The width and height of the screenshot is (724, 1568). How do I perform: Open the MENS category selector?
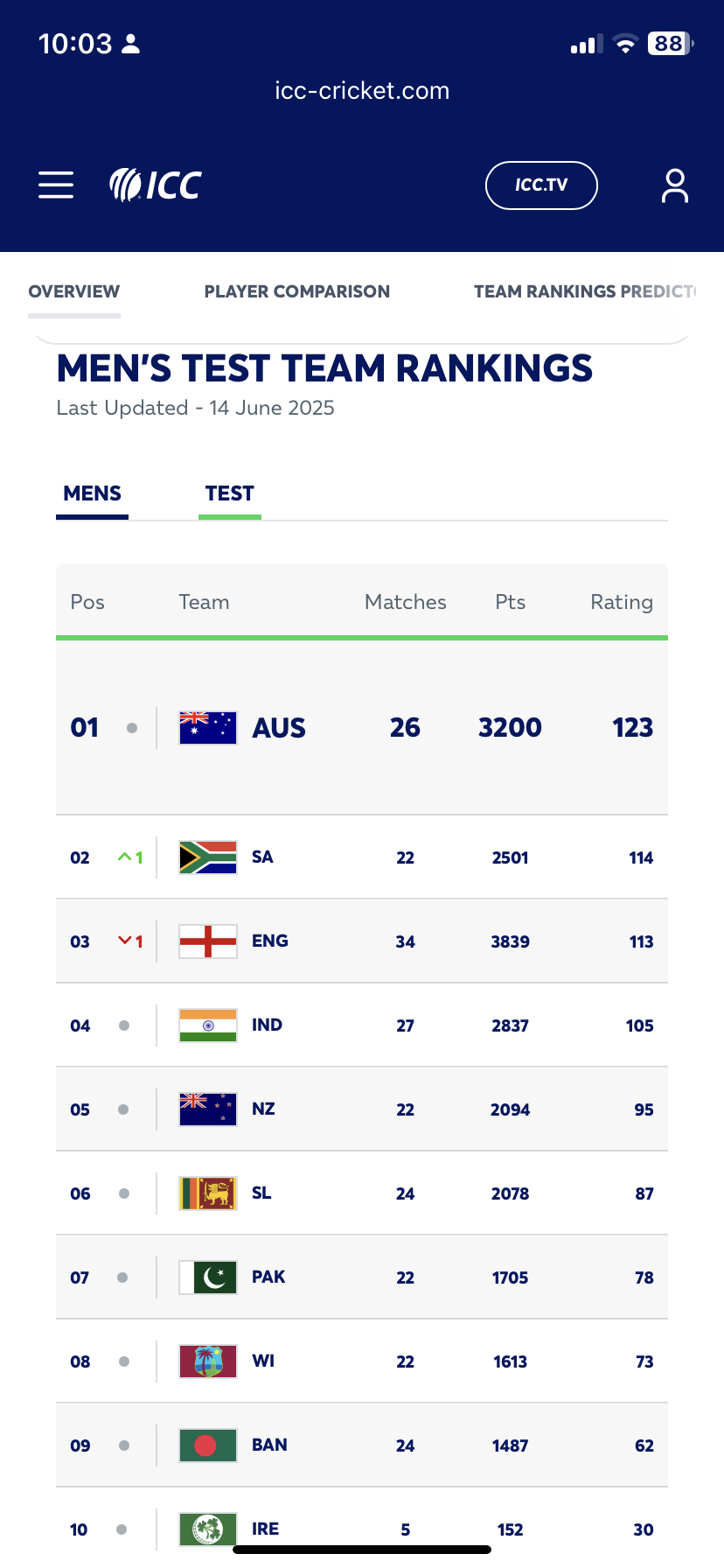tap(92, 494)
